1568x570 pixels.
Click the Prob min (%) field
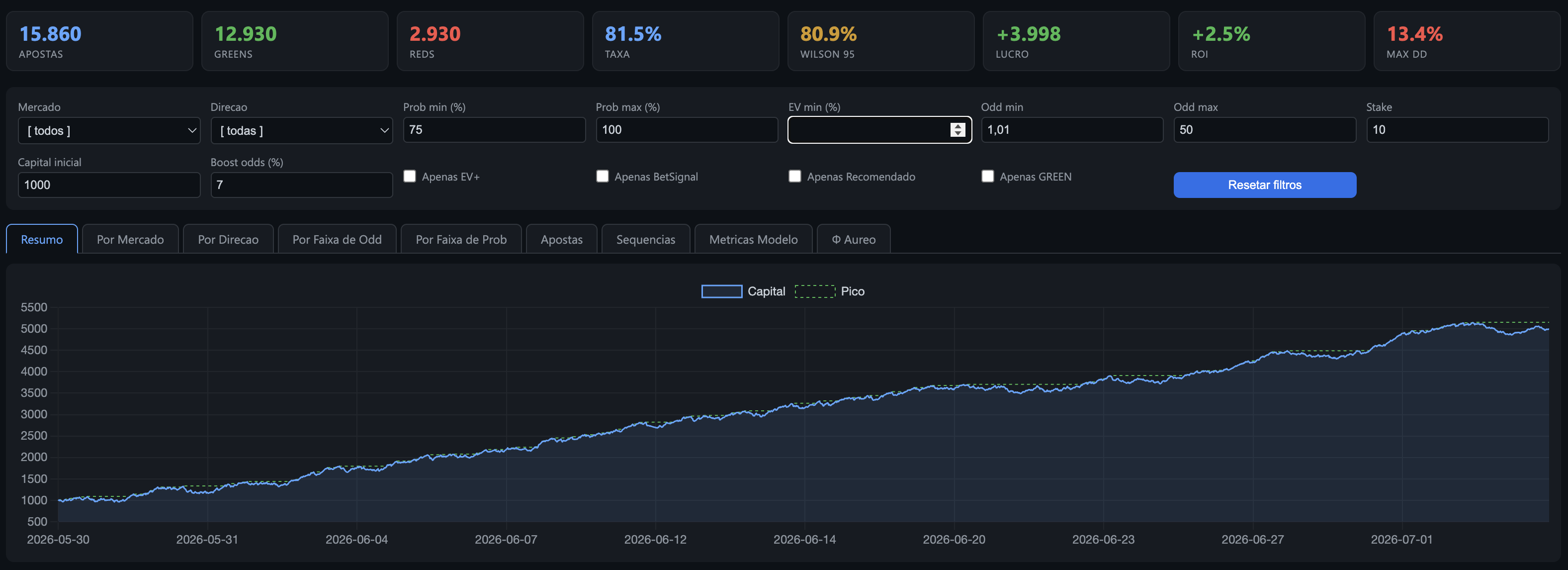494,130
